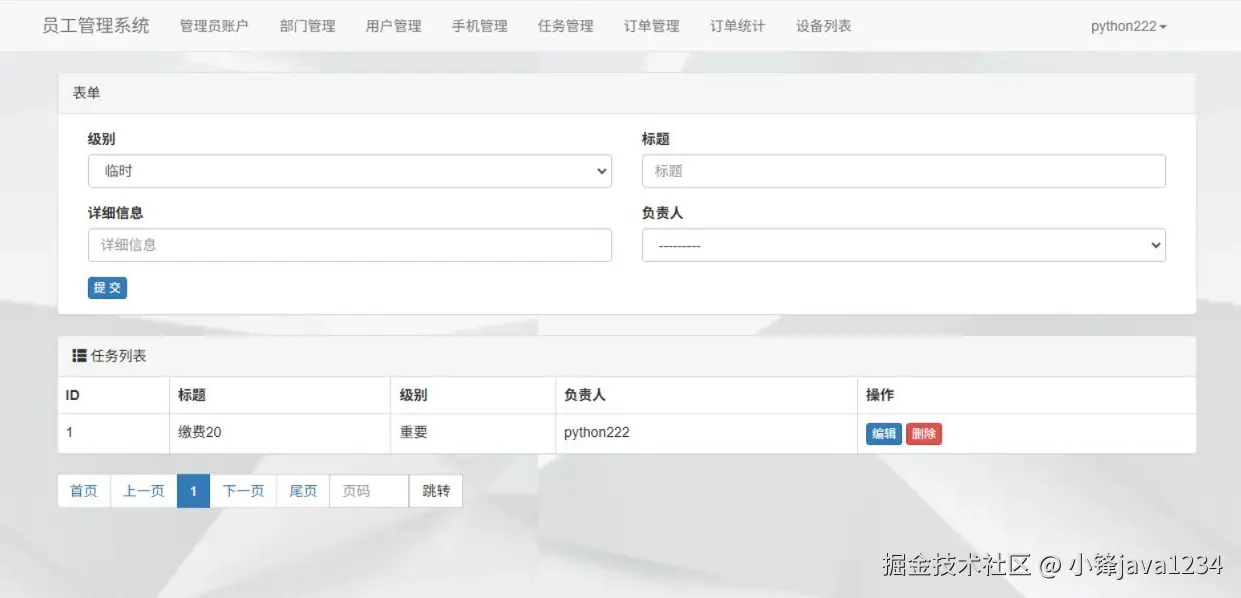This screenshot has width=1241, height=598.
Task: Click the 标题 table column header
Action: pos(280,395)
